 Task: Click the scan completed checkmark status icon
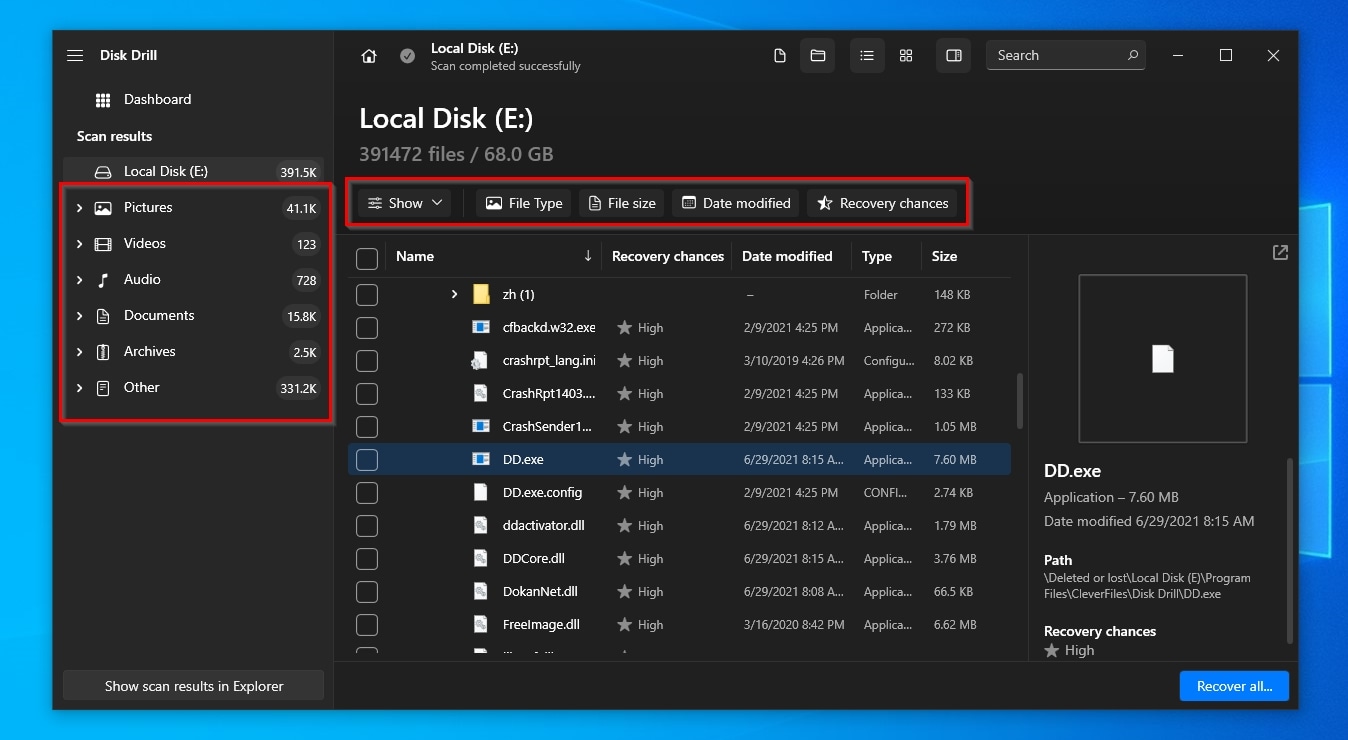click(408, 56)
